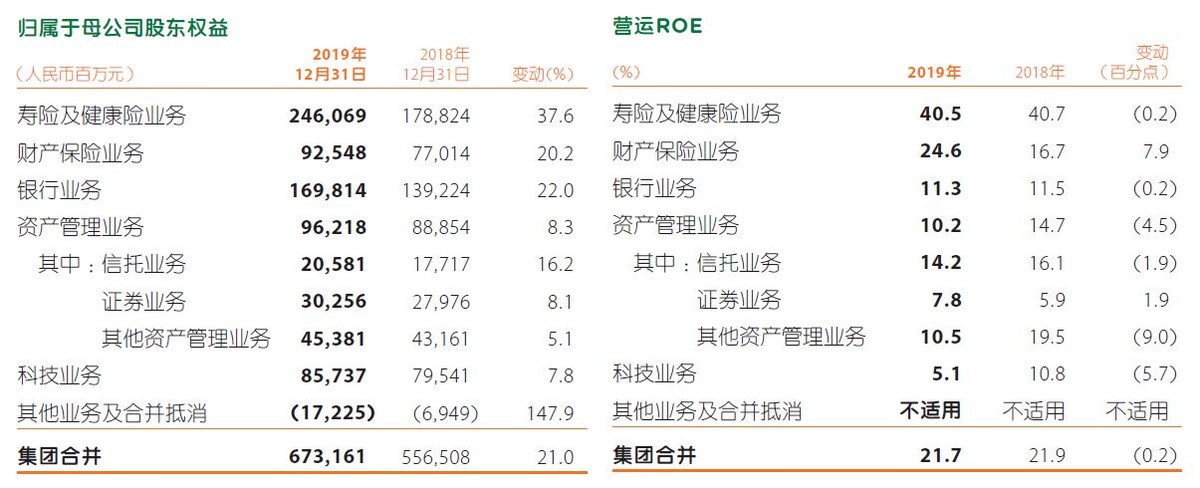This screenshot has height=488, width=1200.
Task: Select the ROE value 24.6
Action: 942,152
